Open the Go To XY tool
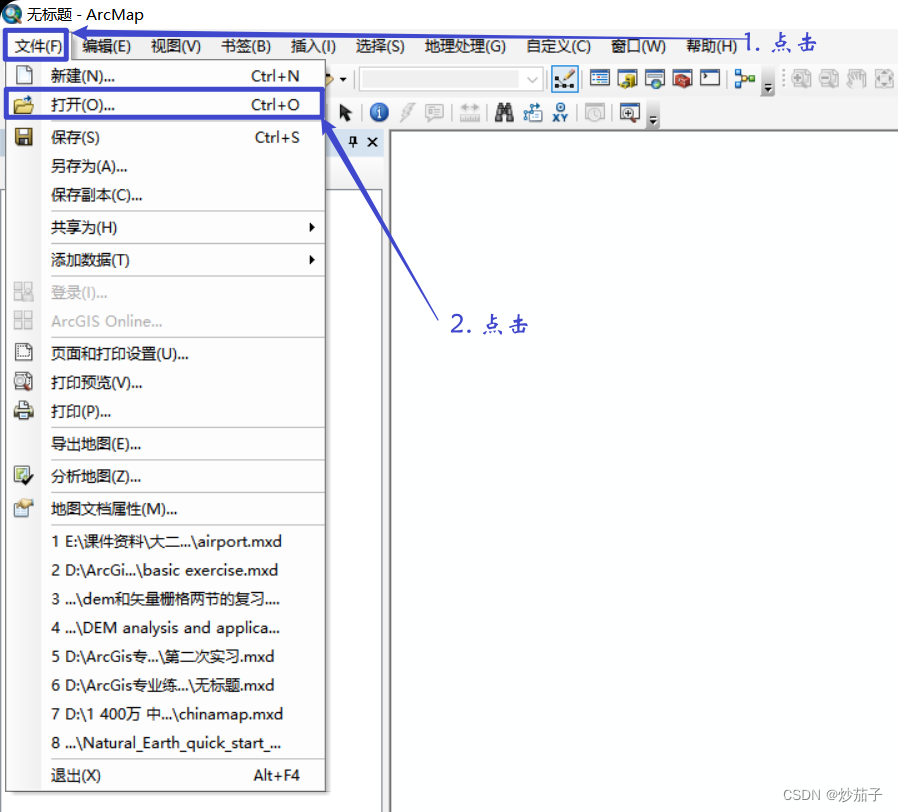 pyautogui.click(x=560, y=112)
